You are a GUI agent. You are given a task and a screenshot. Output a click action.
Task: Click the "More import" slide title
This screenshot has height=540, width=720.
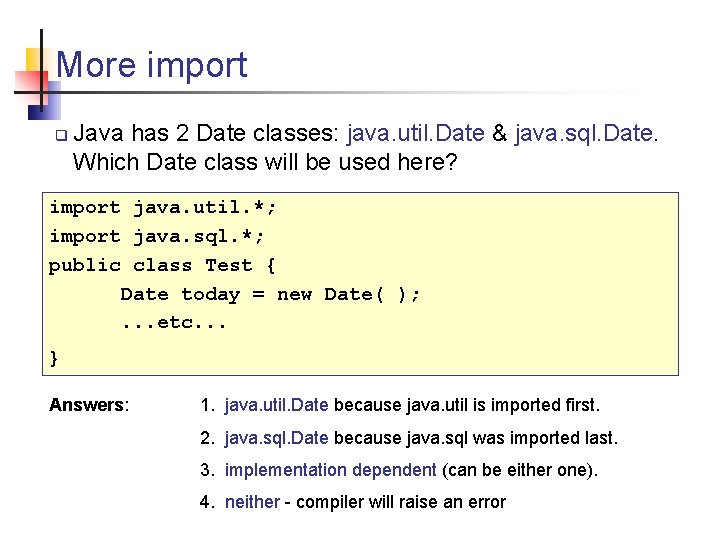point(152,65)
